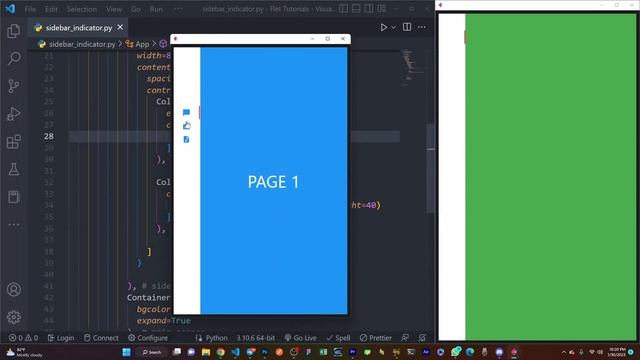Open Excel from the taskbar
This screenshot has height=360, width=640.
click(x=323, y=352)
